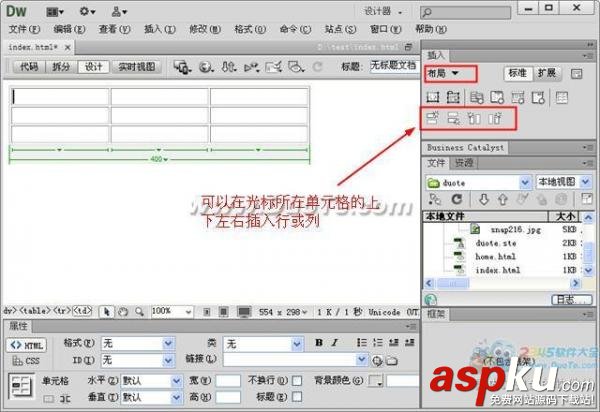
Task: Open the 设计器 workspace switcher dropdown
Action: [x=383, y=12]
